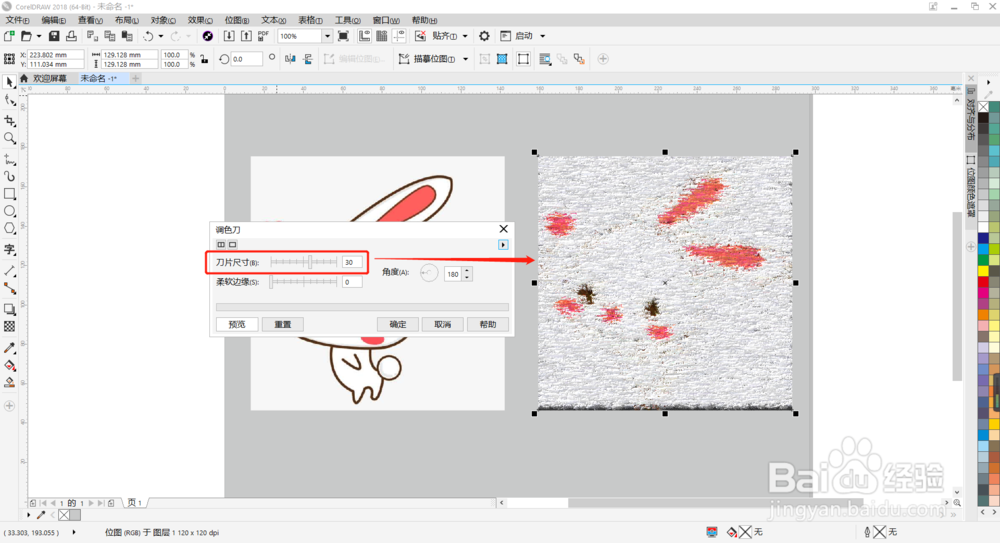Click the 重置 reset button
This screenshot has width=1000, height=543.
pyautogui.click(x=283, y=324)
